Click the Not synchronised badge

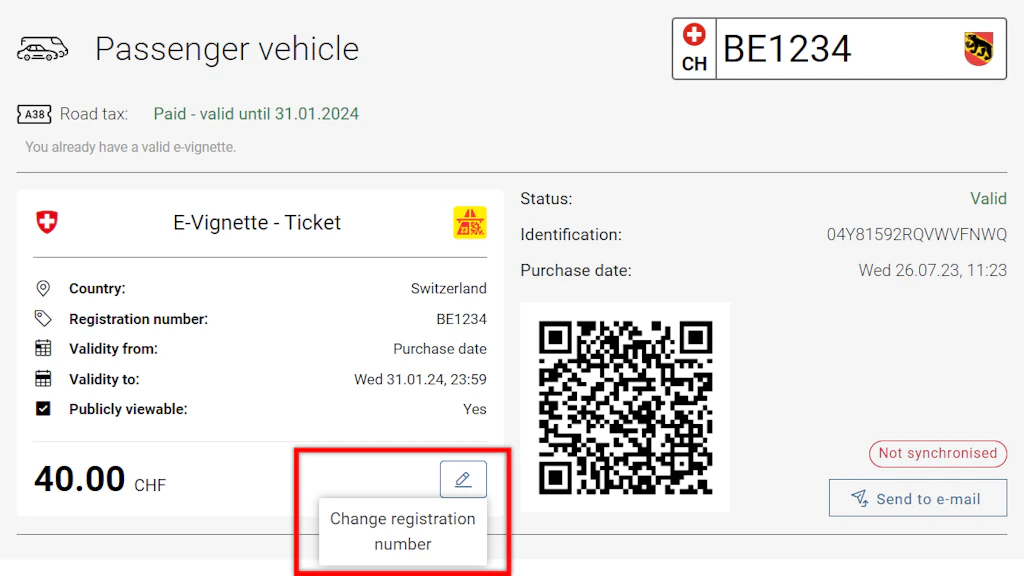pos(937,453)
